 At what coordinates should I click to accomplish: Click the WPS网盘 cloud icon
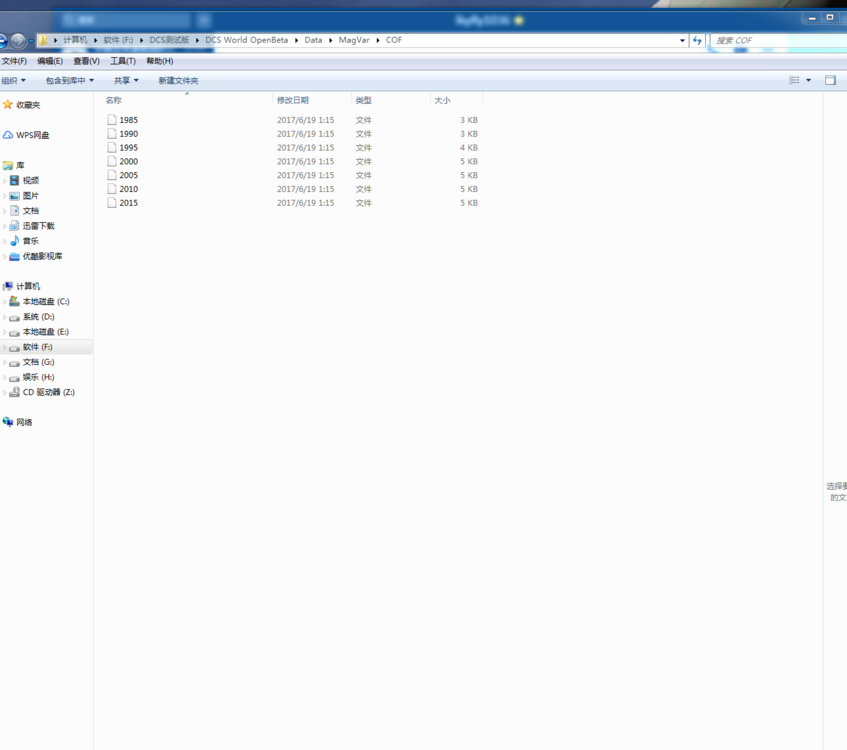tap(8, 135)
